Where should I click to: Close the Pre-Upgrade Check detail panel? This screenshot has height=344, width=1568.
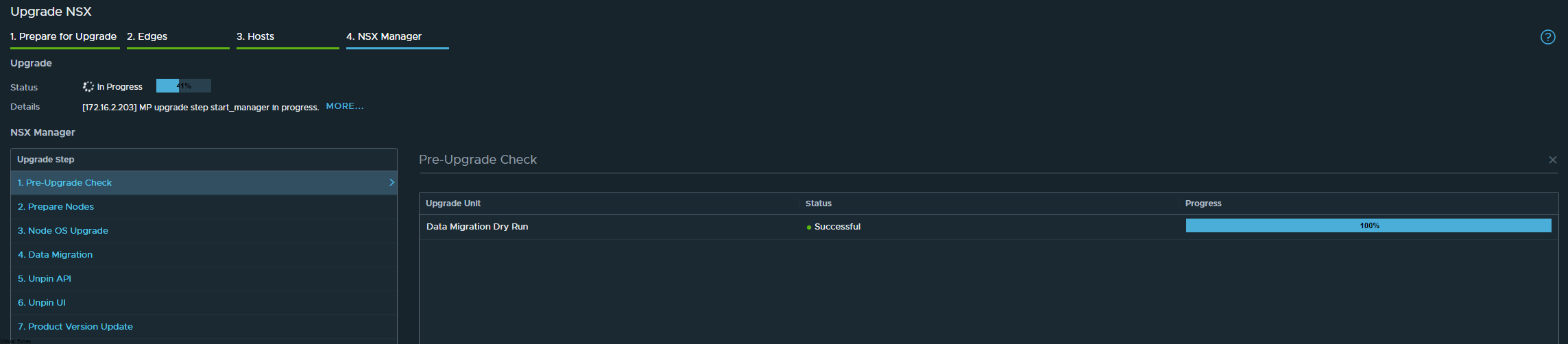1552,160
